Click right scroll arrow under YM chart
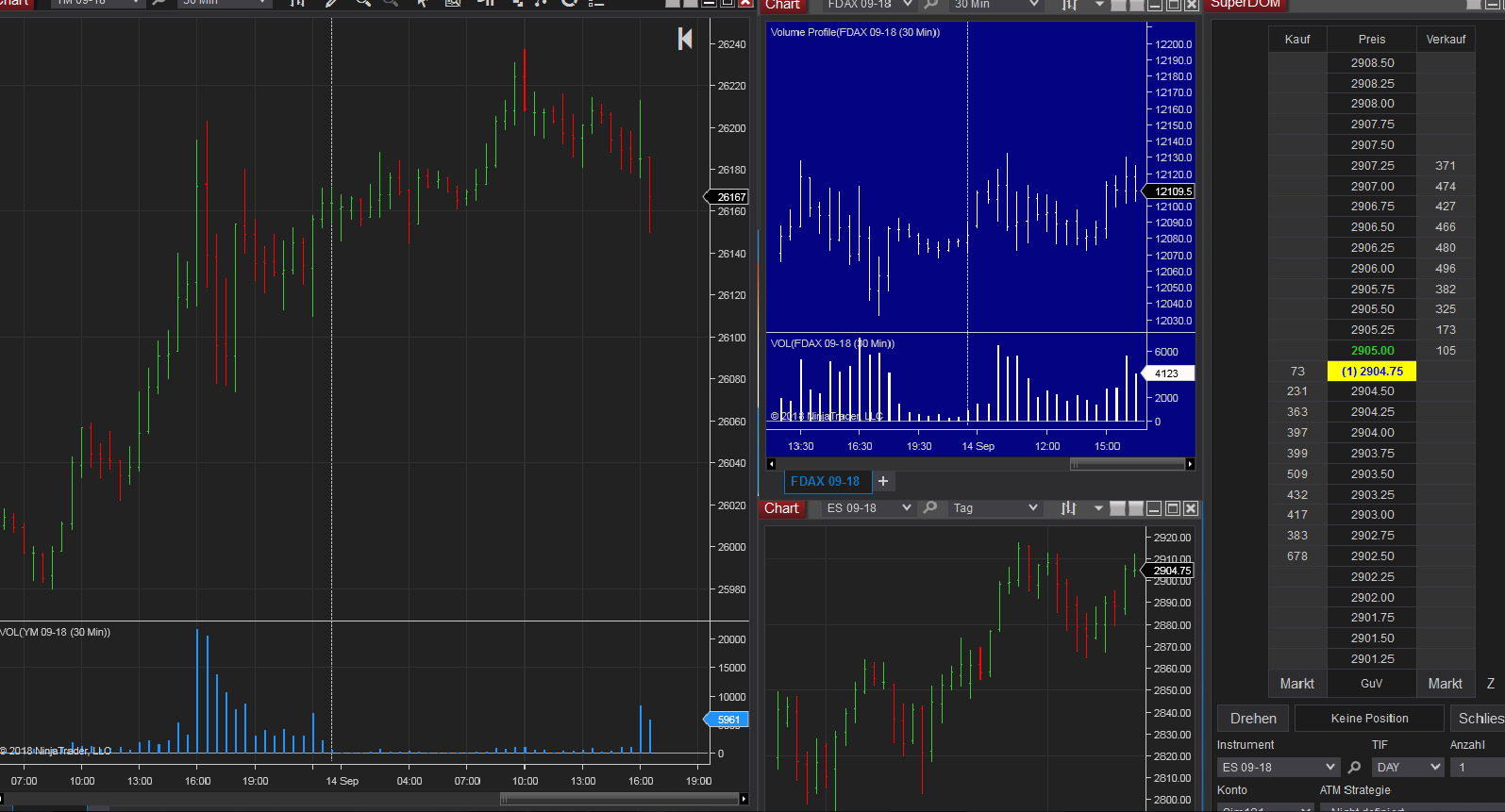The height and width of the screenshot is (812, 1505). (744, 799)
